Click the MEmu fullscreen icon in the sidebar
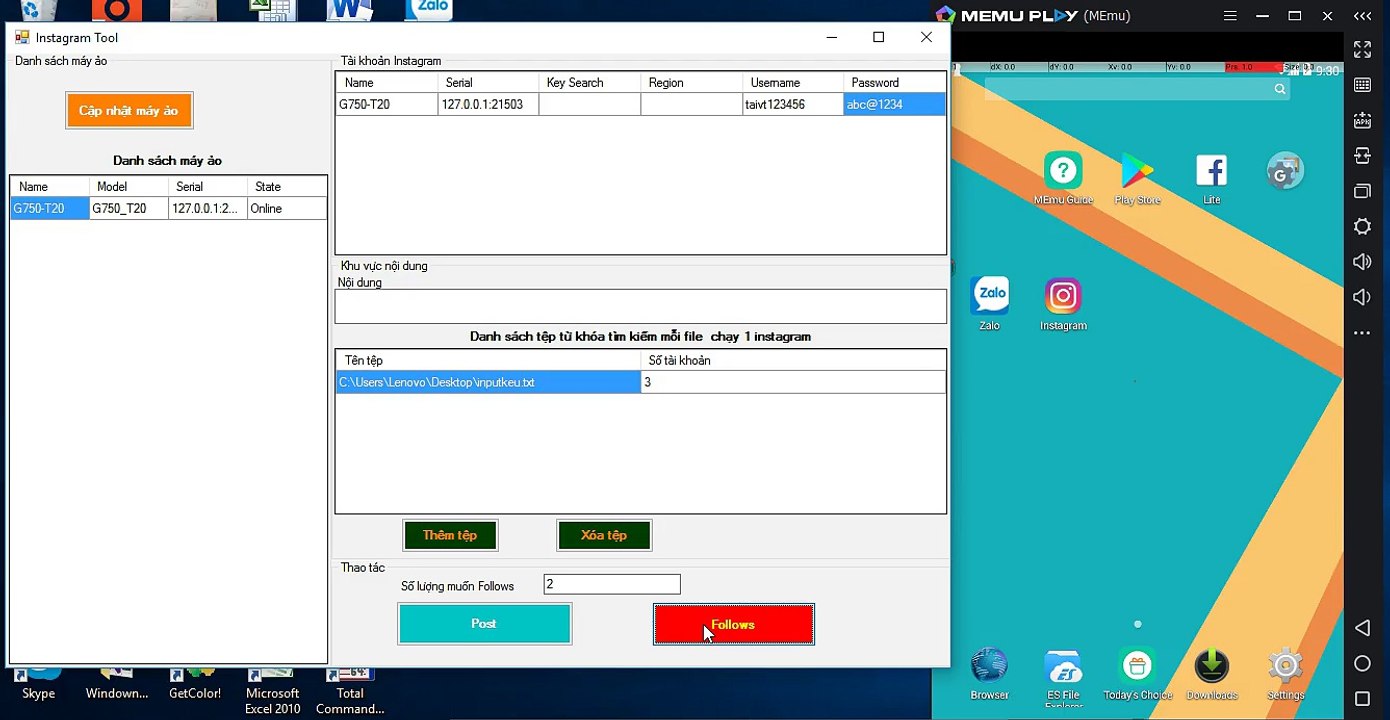 coord(1362,49)
